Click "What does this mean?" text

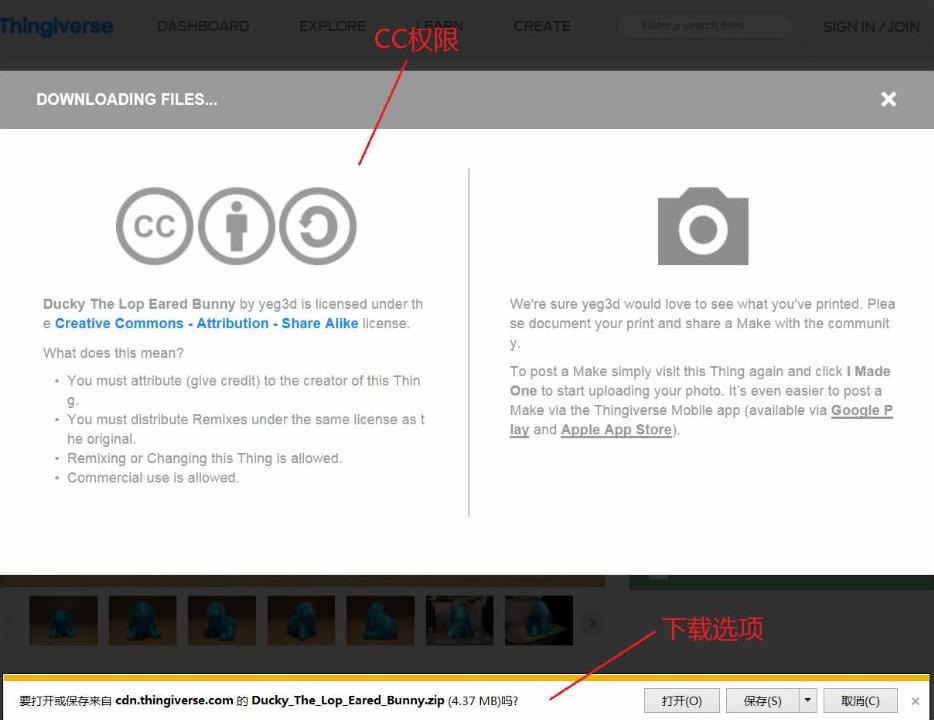click(x=113, y=353)
